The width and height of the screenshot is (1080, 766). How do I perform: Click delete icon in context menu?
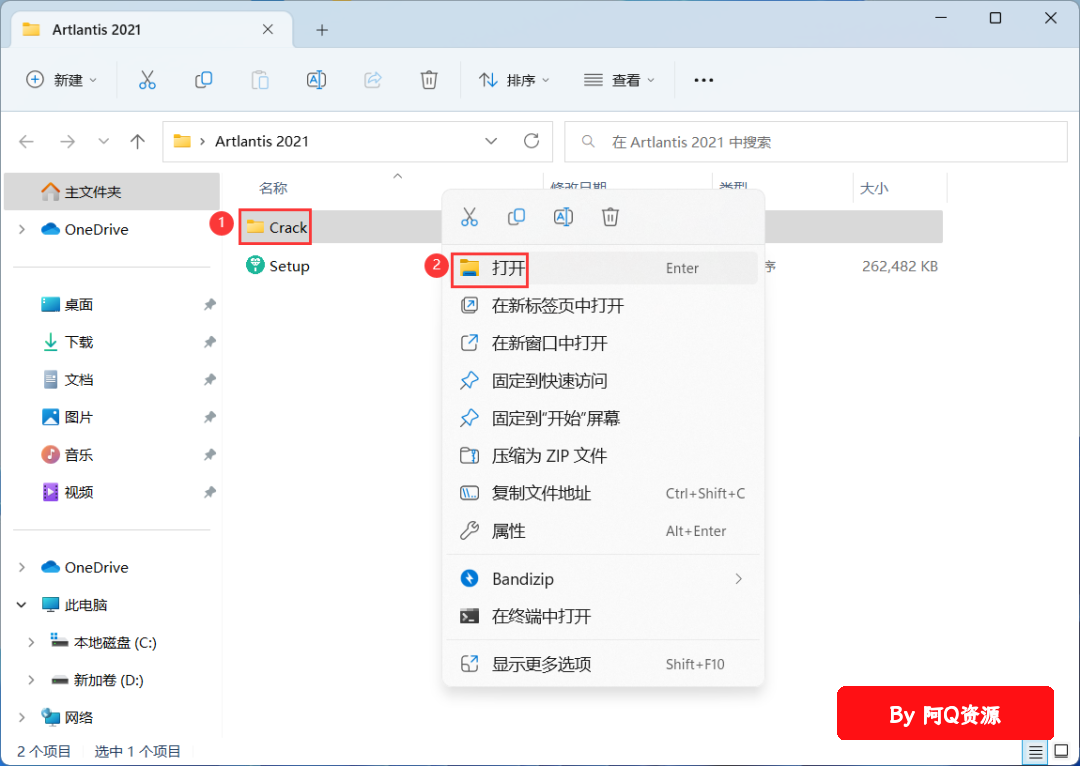610,217
